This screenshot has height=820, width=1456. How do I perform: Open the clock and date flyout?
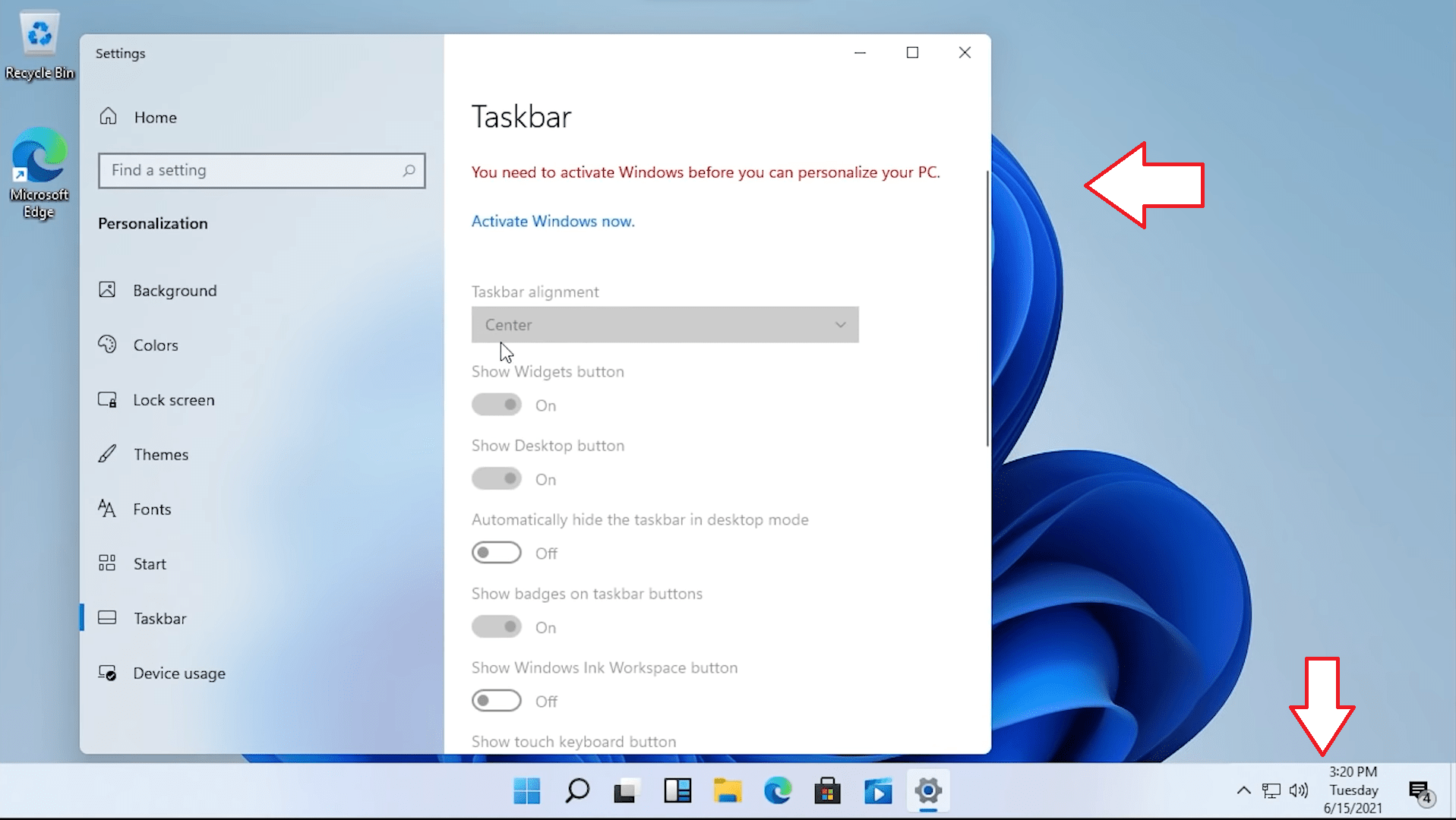[x=1353, y=790]
